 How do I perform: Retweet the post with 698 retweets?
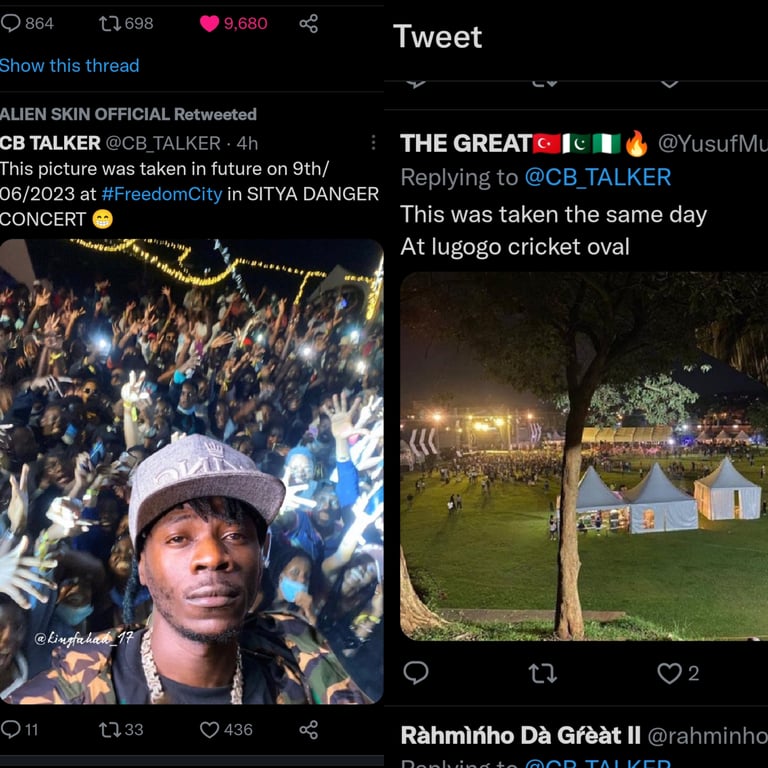coord(110,23)
